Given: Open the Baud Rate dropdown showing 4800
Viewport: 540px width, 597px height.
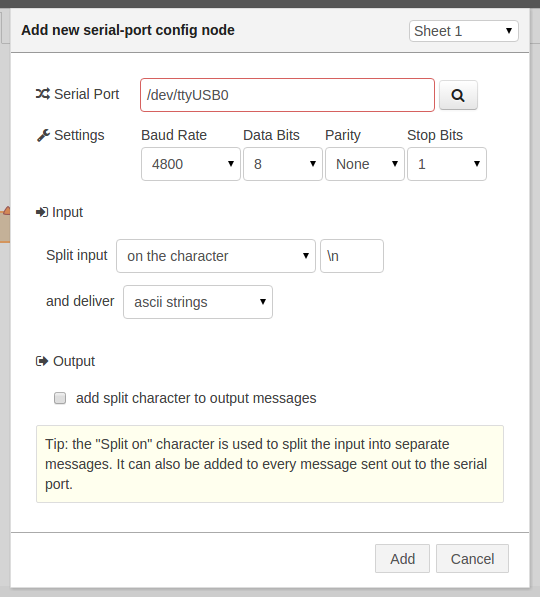Looking at the screenshot, I should (191, 164).
